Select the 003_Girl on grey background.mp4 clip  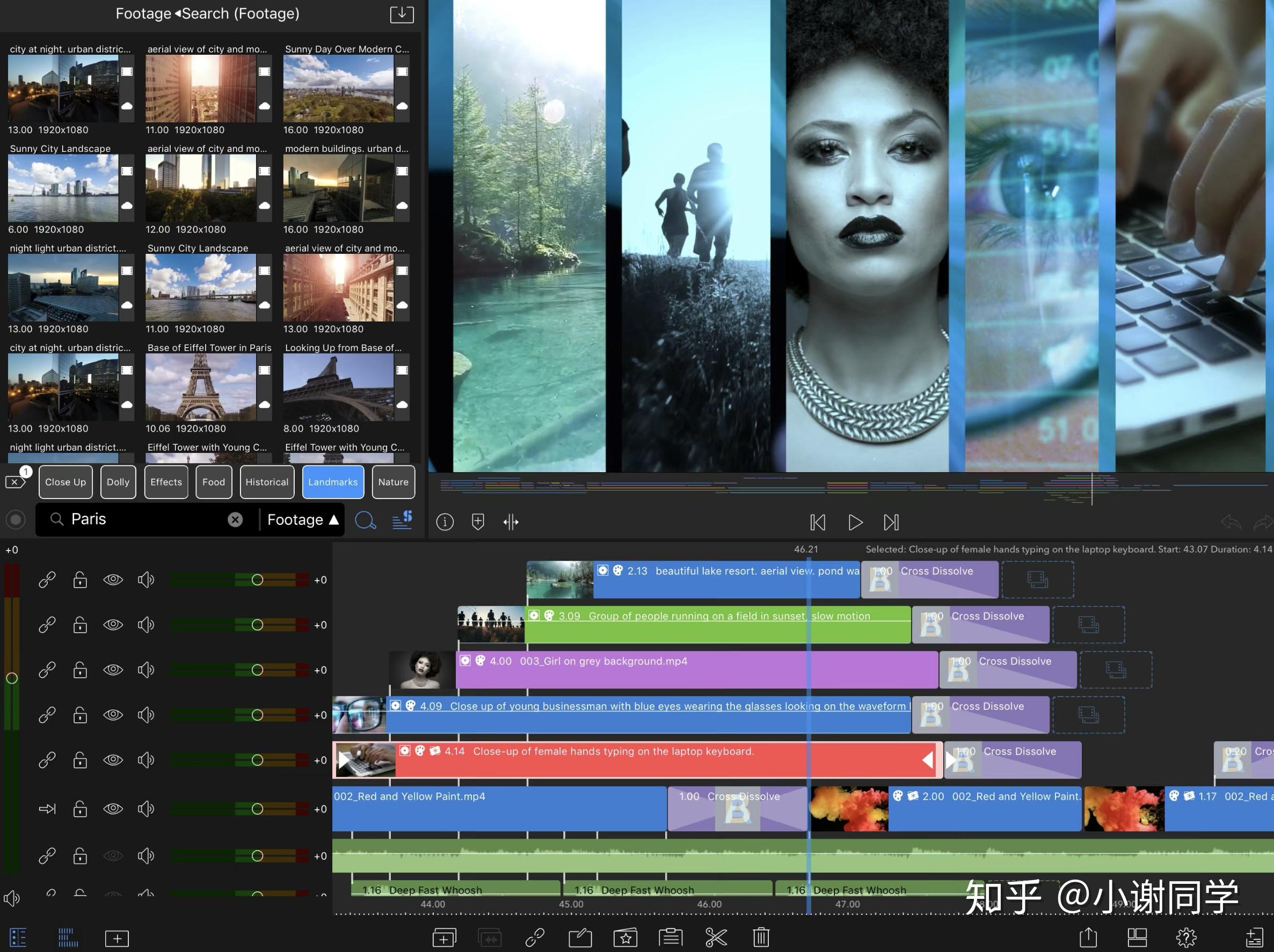pyautogui.click(x=664, y=669)
